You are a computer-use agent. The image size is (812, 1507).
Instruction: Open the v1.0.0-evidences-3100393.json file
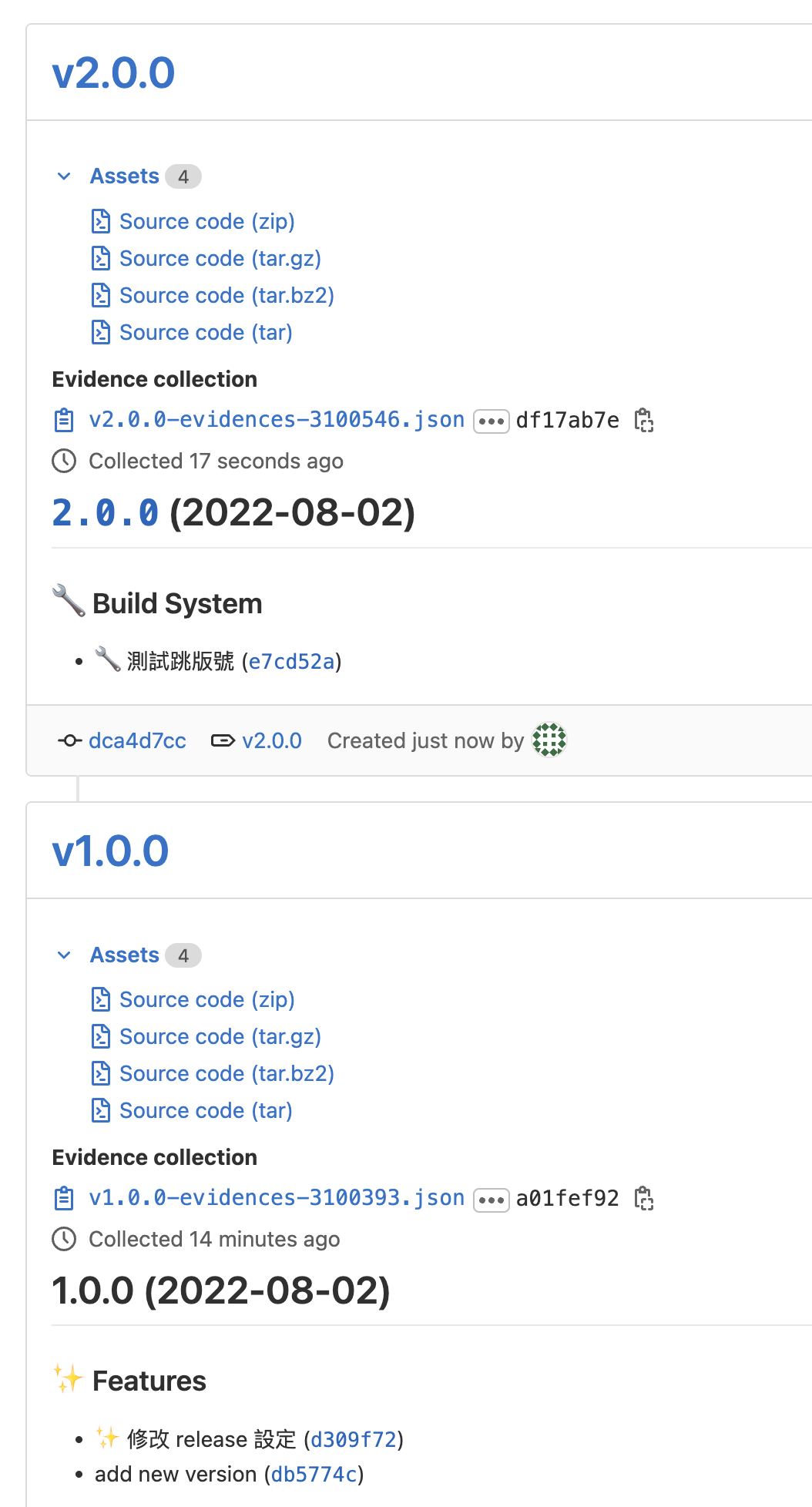click(x=275, y=1198)
